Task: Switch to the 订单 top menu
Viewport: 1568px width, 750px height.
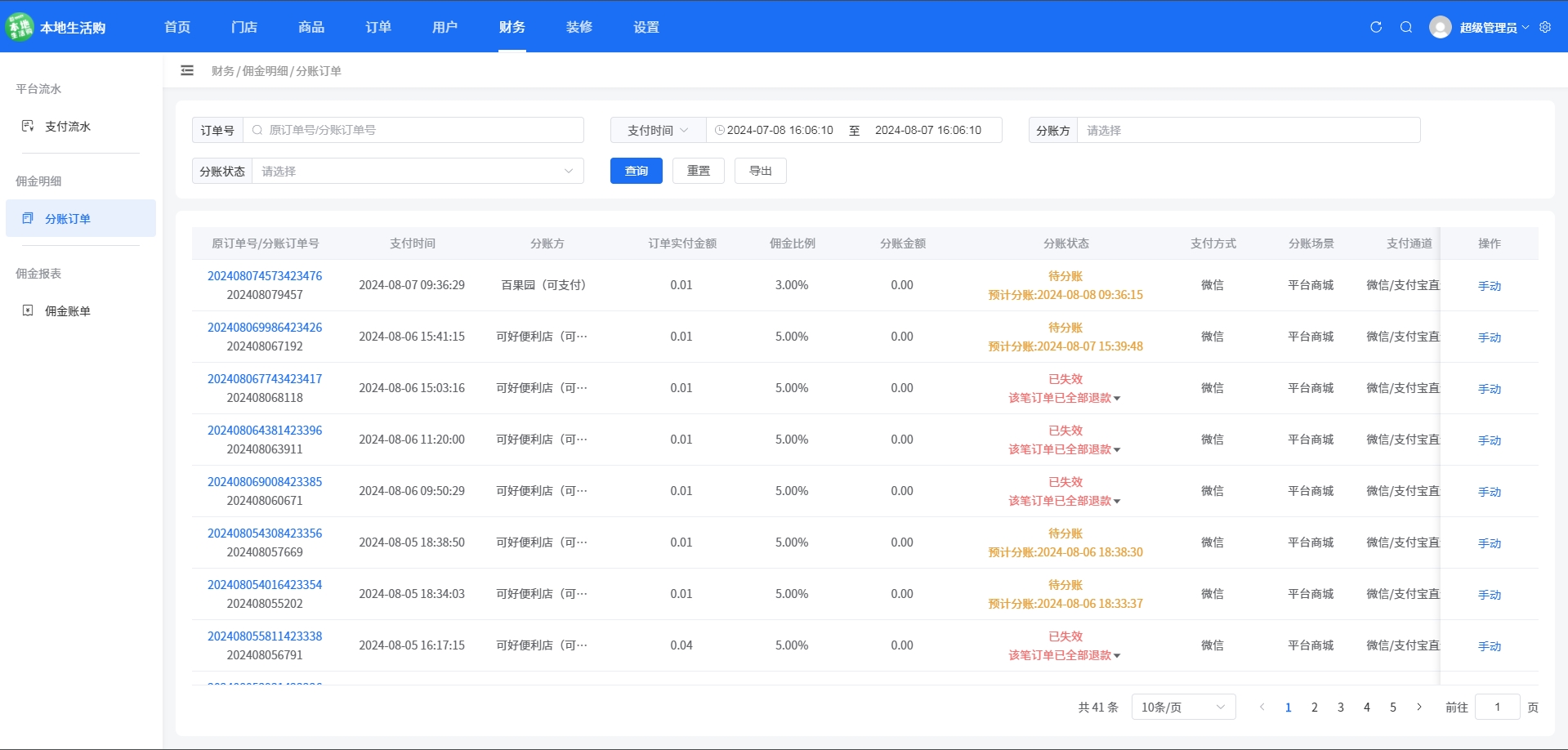Action: click(378, 27)
